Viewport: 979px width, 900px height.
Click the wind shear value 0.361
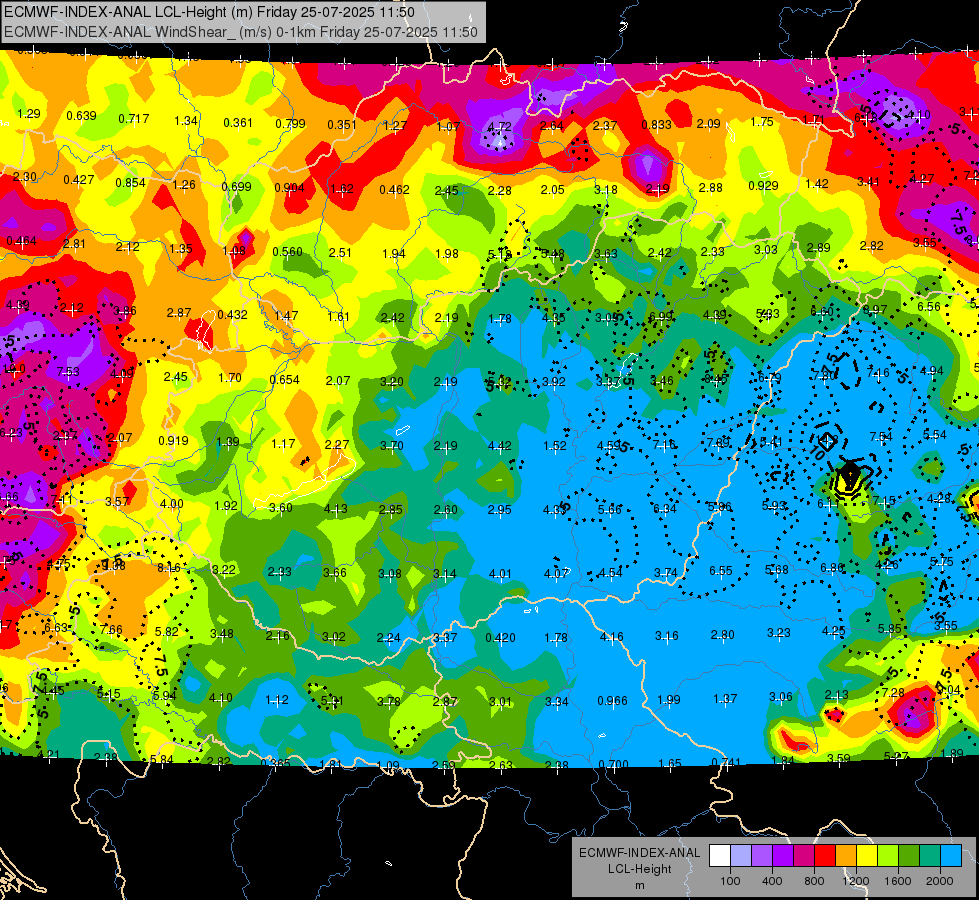(x=238, y=122)
